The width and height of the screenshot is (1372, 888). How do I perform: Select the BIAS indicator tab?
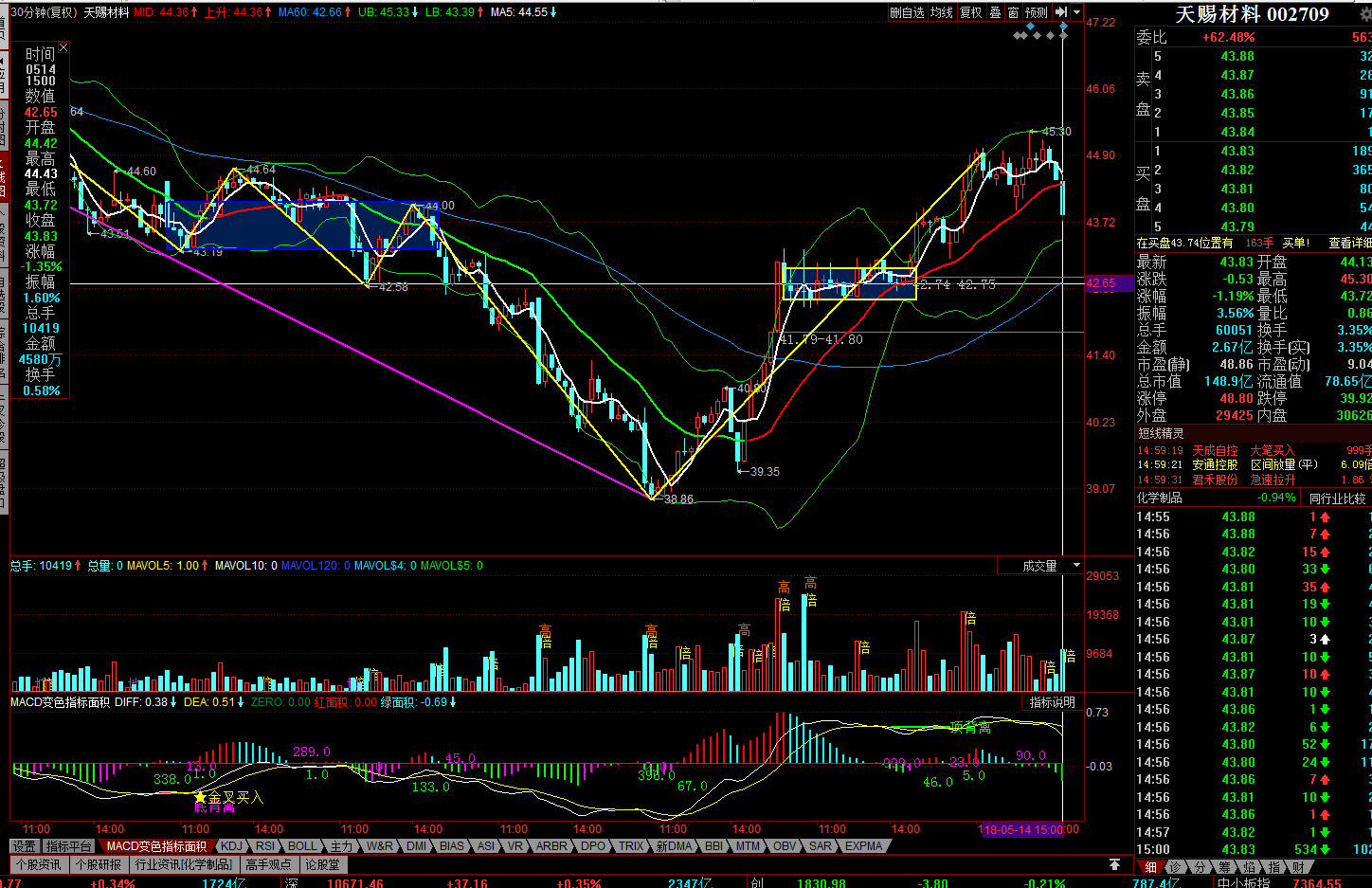click(x=452, y=846)
